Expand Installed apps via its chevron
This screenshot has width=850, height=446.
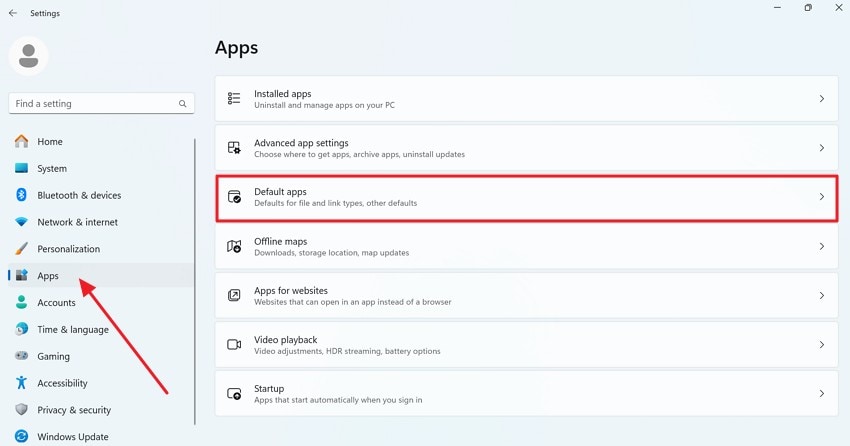822,99
